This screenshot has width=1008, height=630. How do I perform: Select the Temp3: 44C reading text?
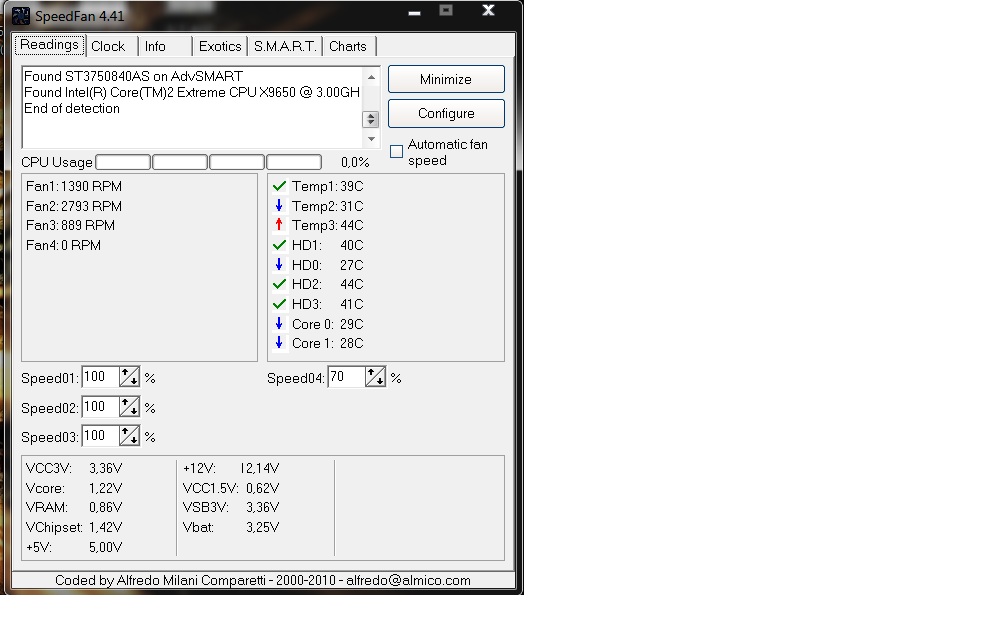[327, 226]
